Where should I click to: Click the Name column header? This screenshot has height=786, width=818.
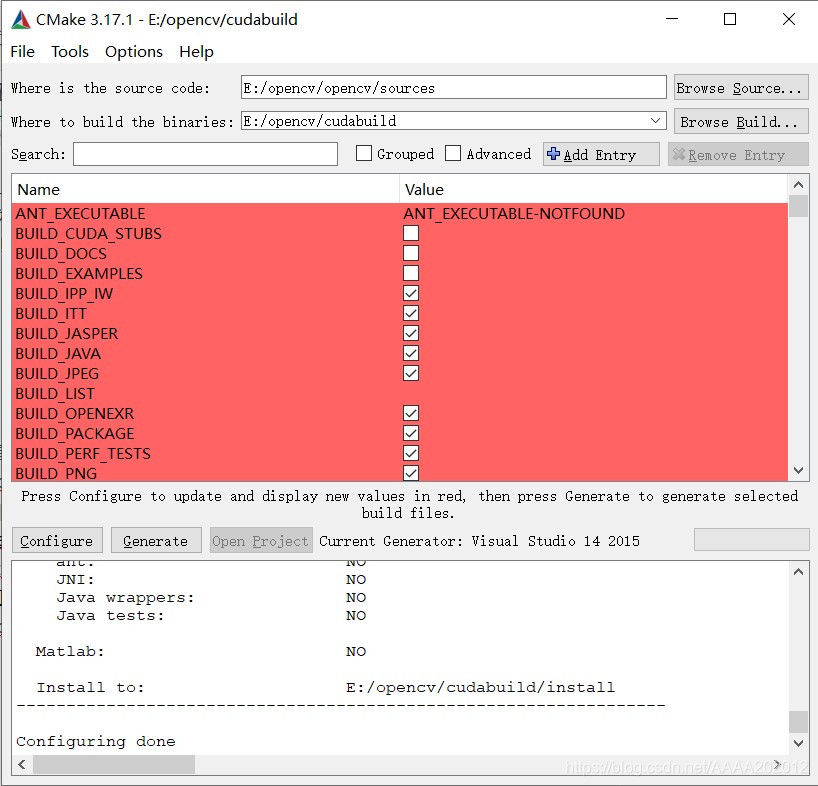[x=206, y=189]
